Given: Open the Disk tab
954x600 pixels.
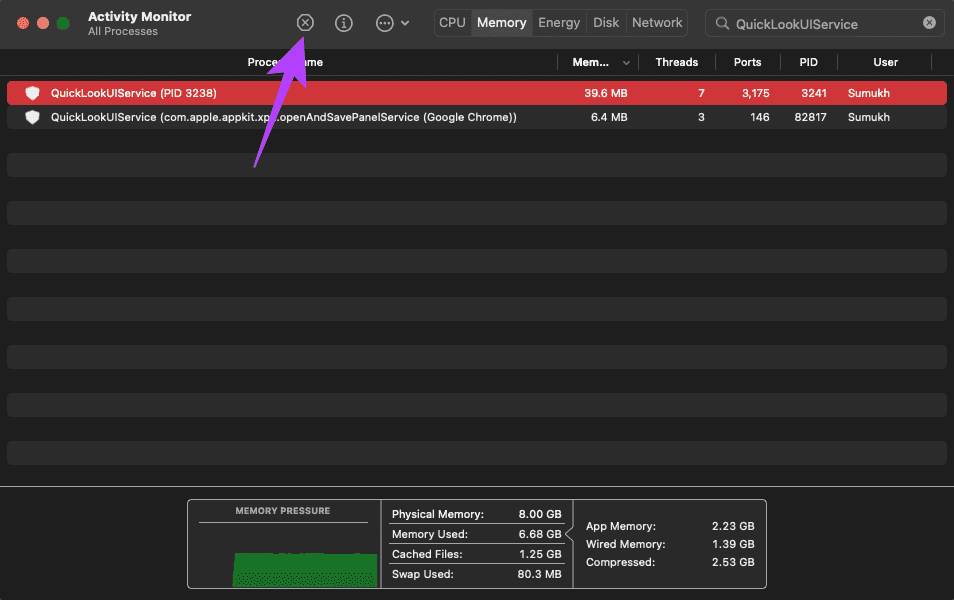Looking at the screenshot, I should click(x=606, y=23).
